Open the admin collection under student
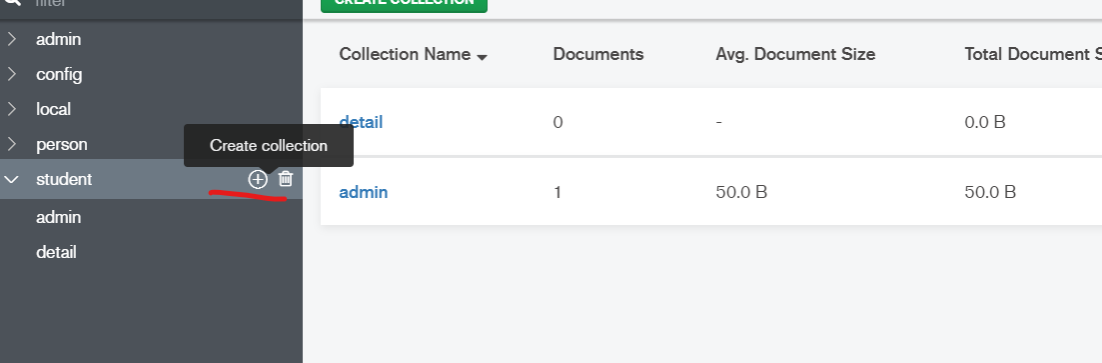 pyautogui.click(x=58, y=218)
